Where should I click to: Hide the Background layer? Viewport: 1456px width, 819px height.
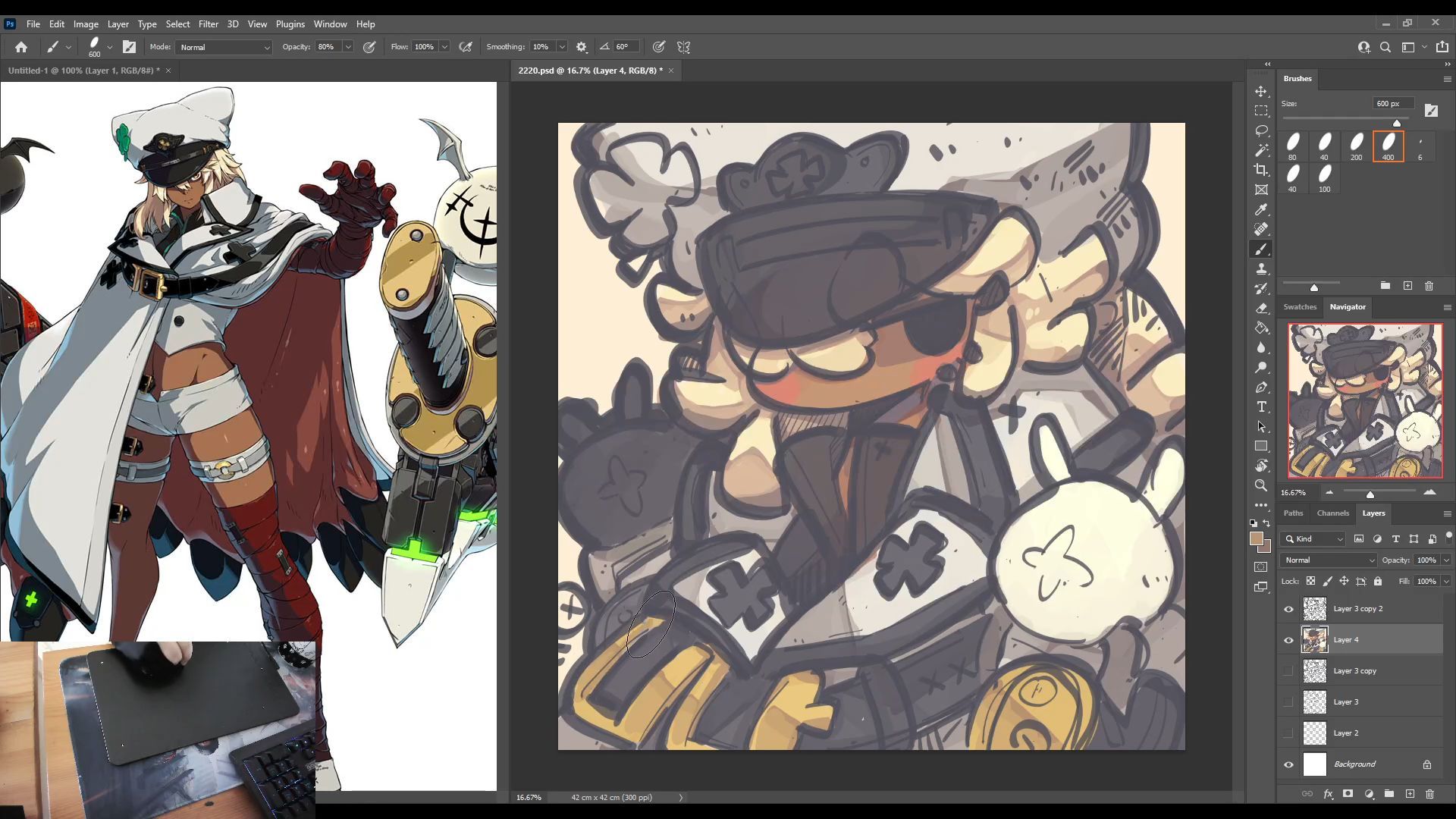(1288, 764)
